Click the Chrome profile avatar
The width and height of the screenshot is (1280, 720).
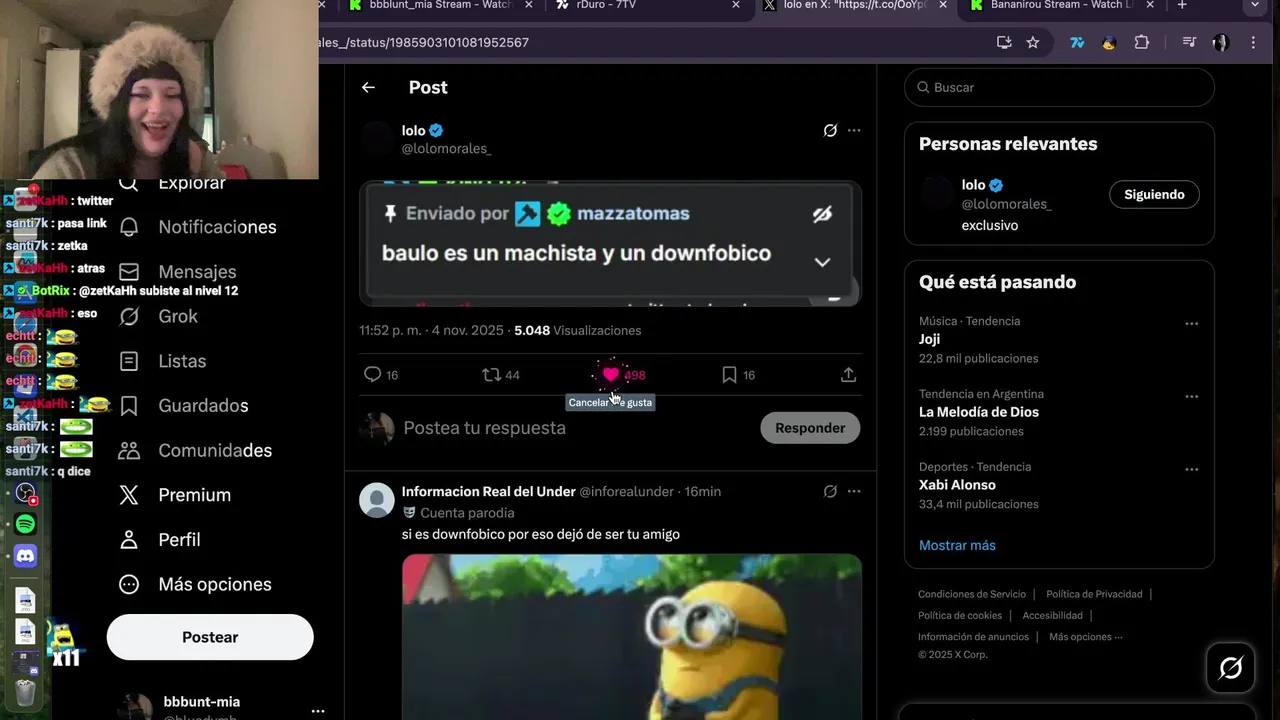click(x=1220, y=42)
